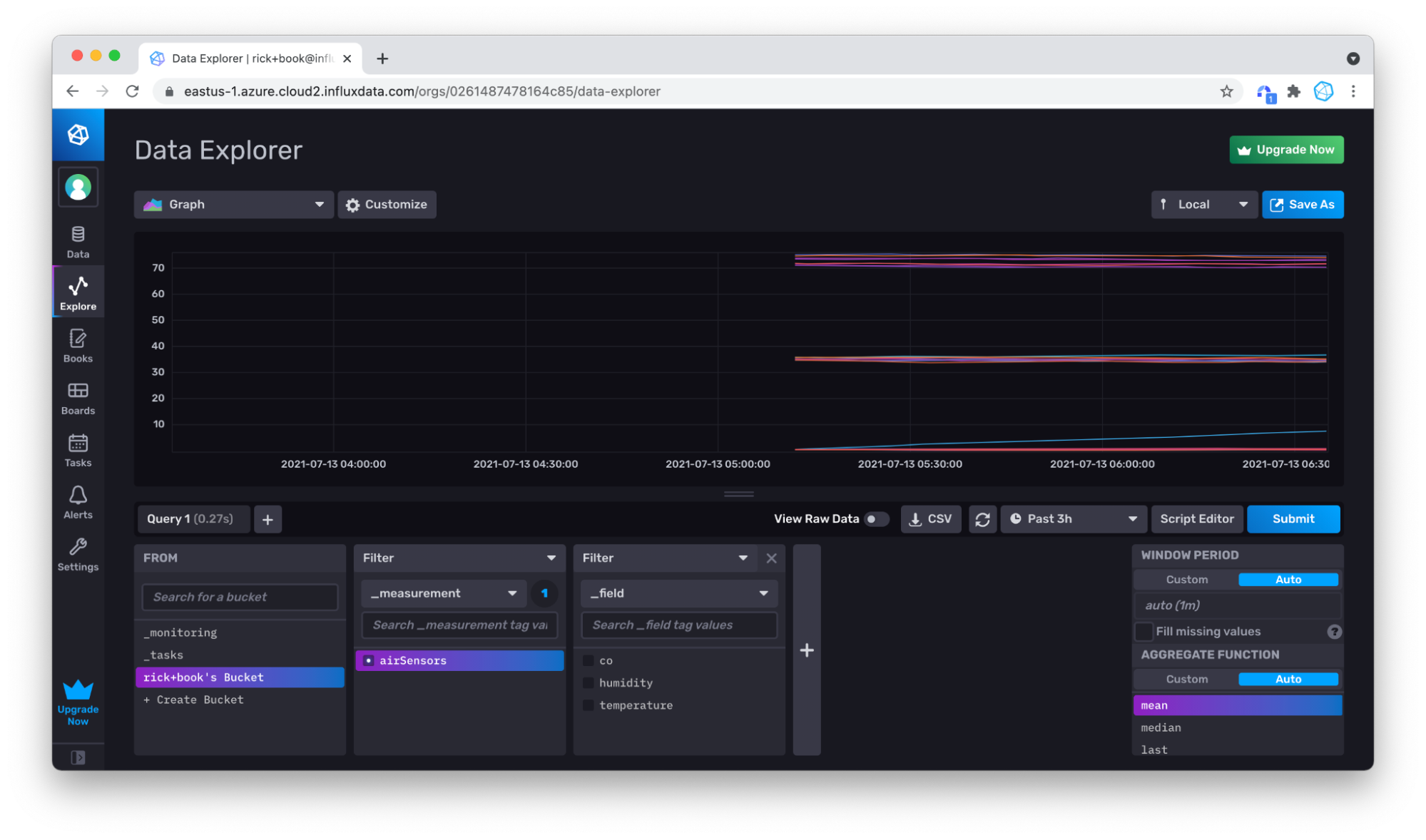Open Boards in the sidebar
Screen dimensions: 1426x840
(x=78, y=398)
